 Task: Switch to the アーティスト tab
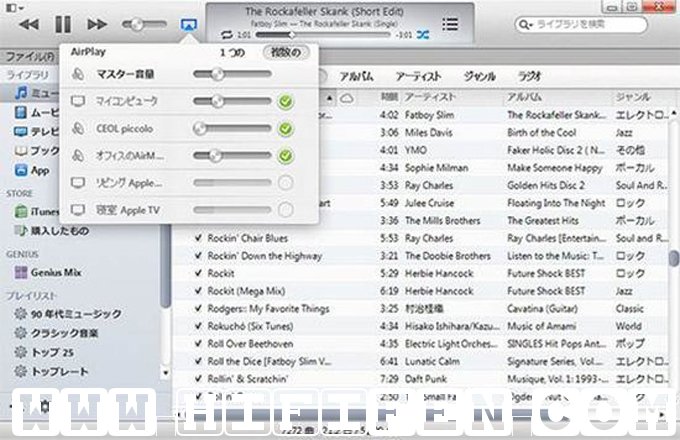point(418,77)
